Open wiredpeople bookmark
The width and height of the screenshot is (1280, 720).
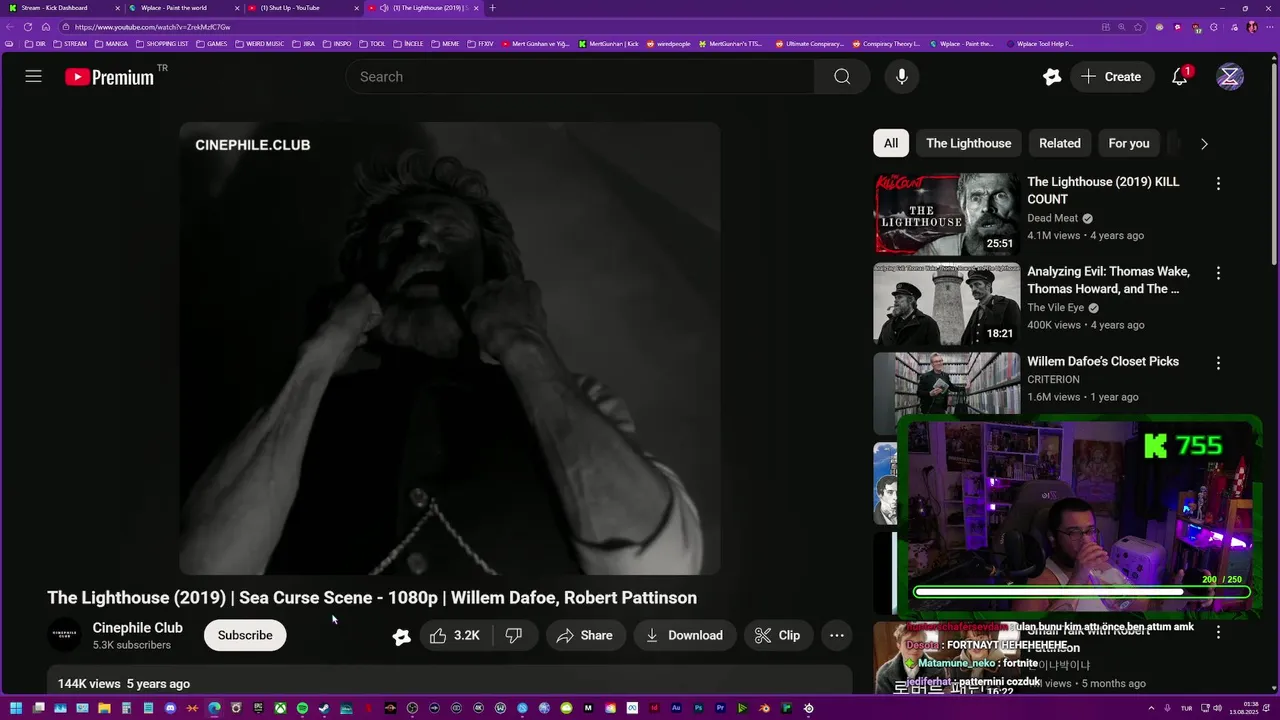pyautogui.click(x=669, y=44)
